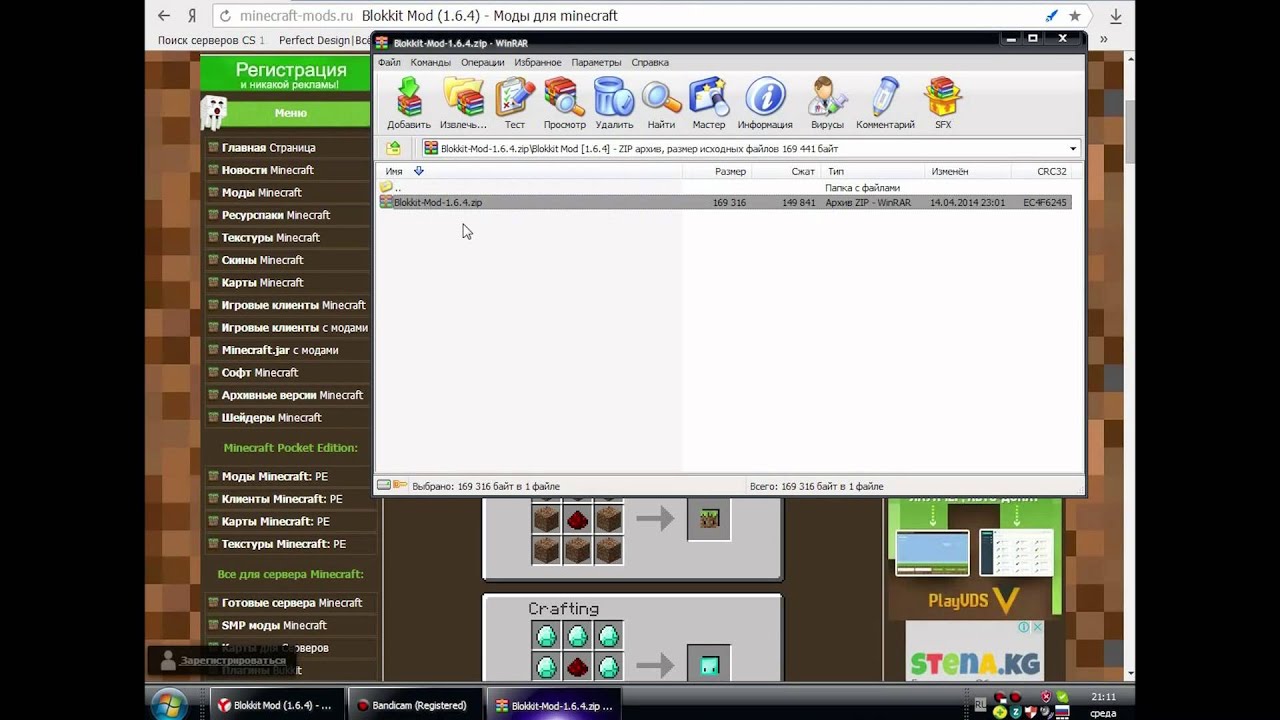Open the Комментарий (Comment) tool
The width and height of the screenshot is (1280, 720).
tap(885, 104)
